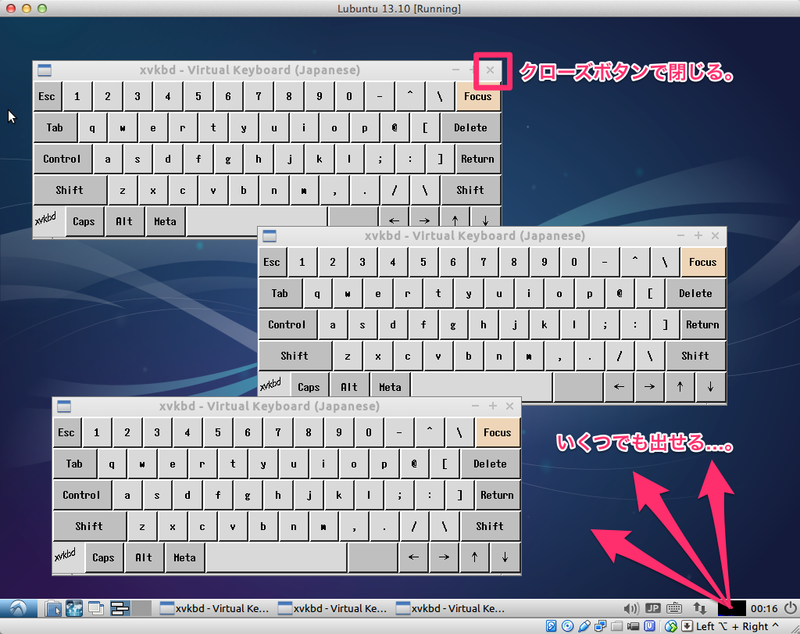Open the Lubuntu start menu
This screenshot has width=800, height=634.
(19, 608)
